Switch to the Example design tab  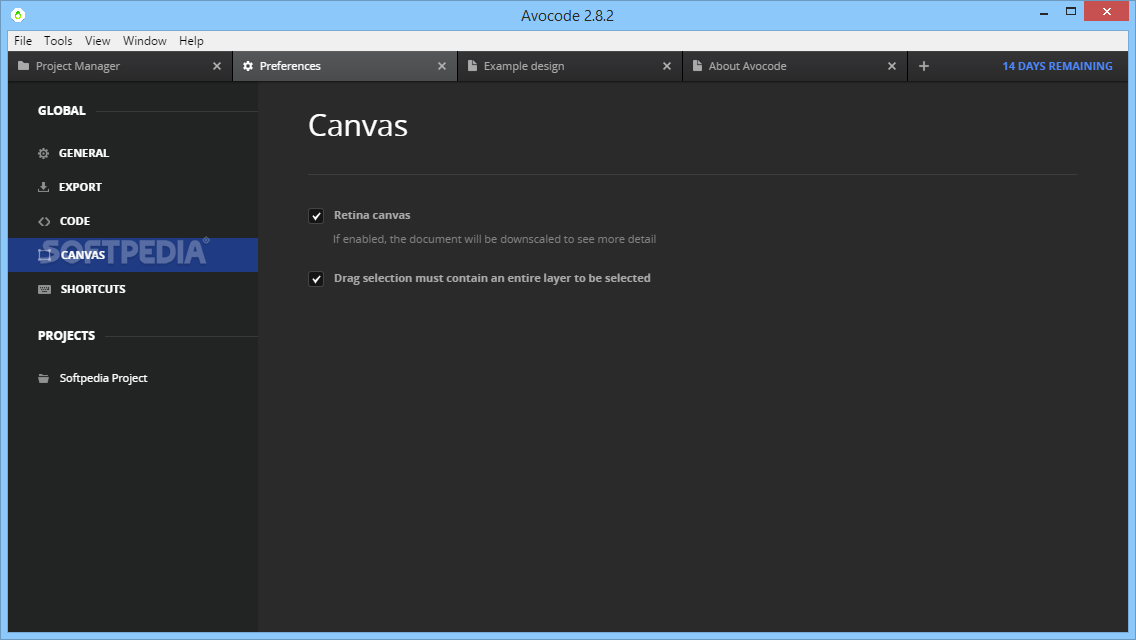[569, 66]
